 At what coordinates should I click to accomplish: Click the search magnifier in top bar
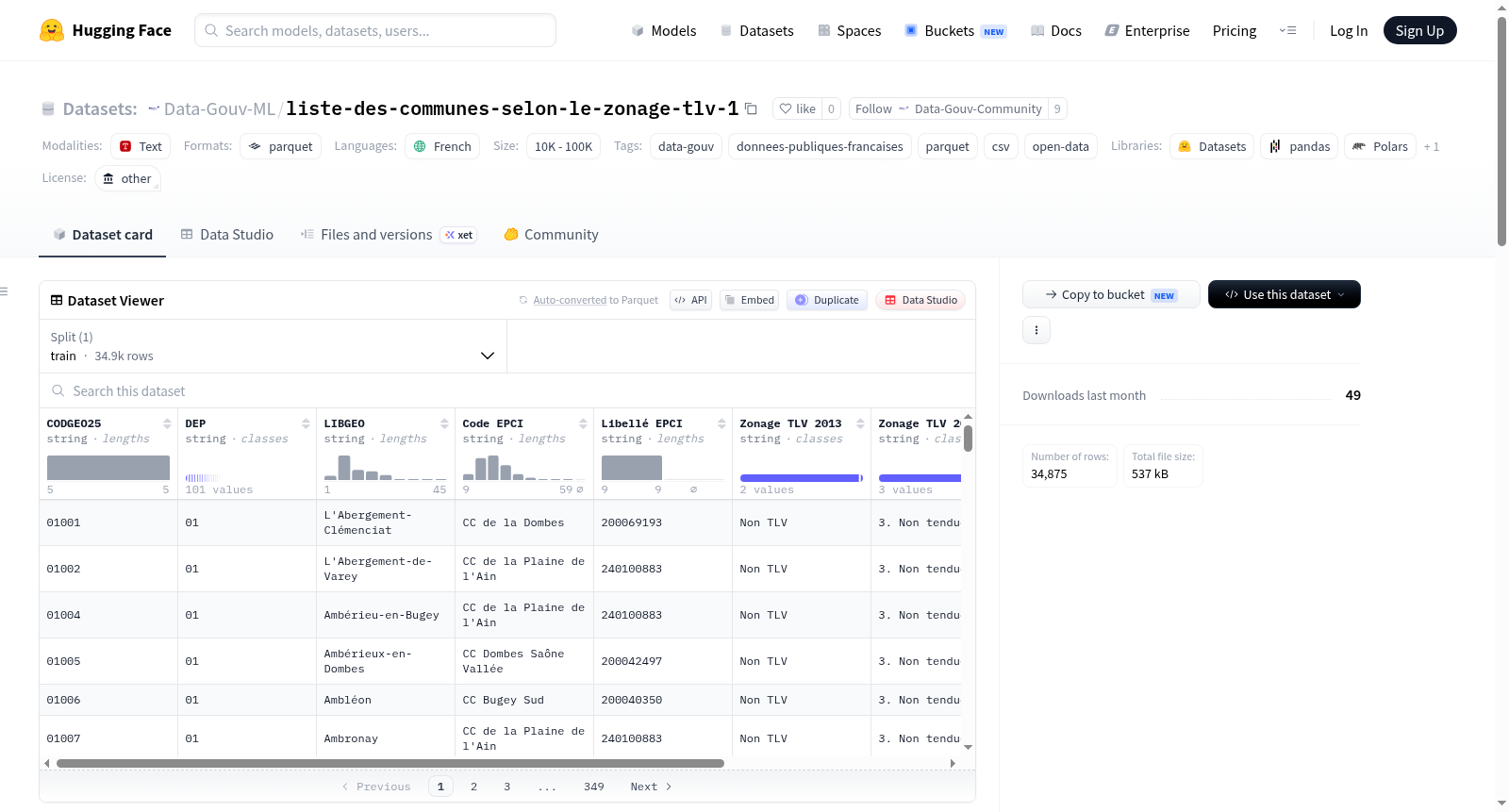(211, 30)
